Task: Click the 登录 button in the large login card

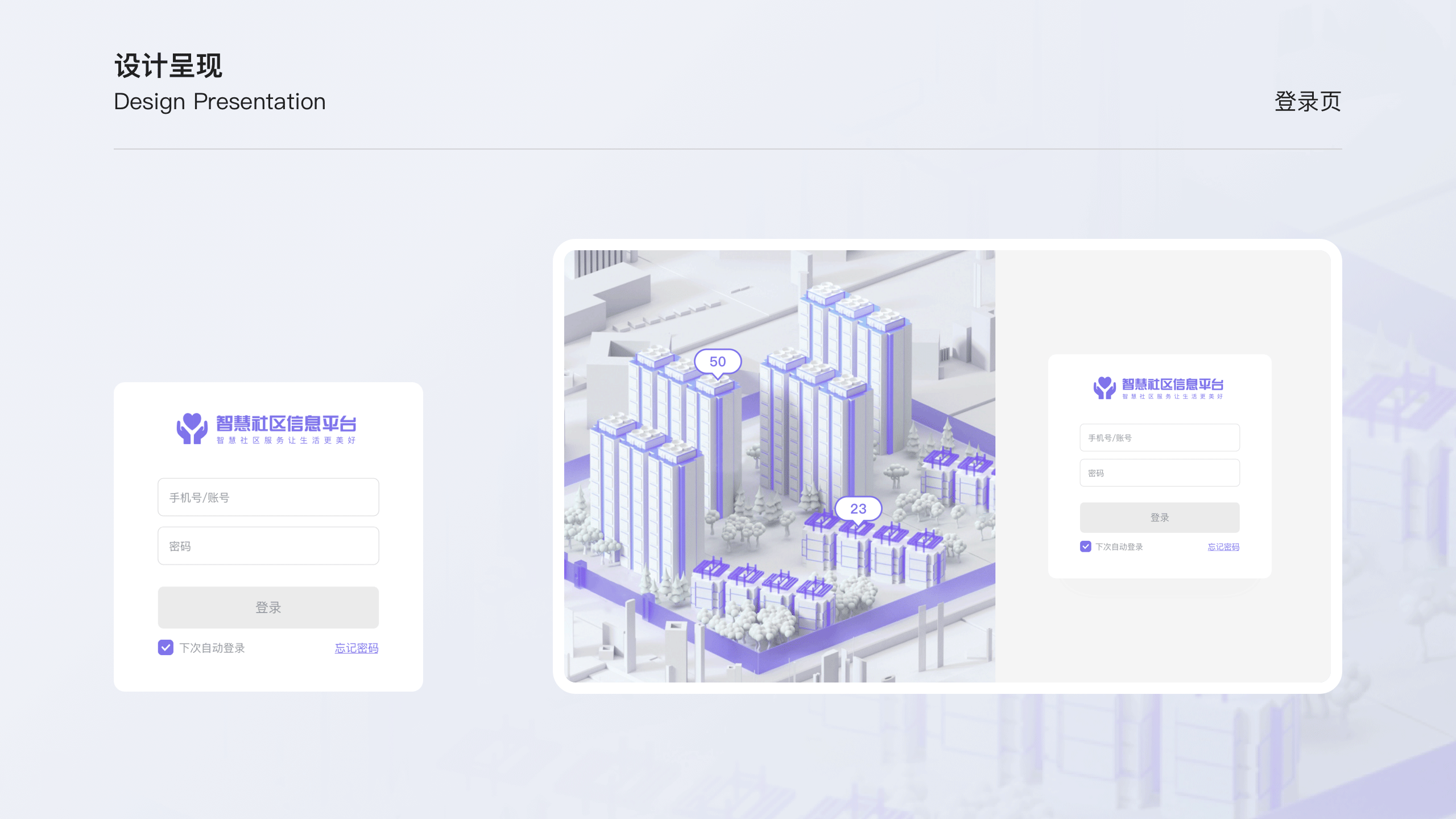Action: (268, 607)
